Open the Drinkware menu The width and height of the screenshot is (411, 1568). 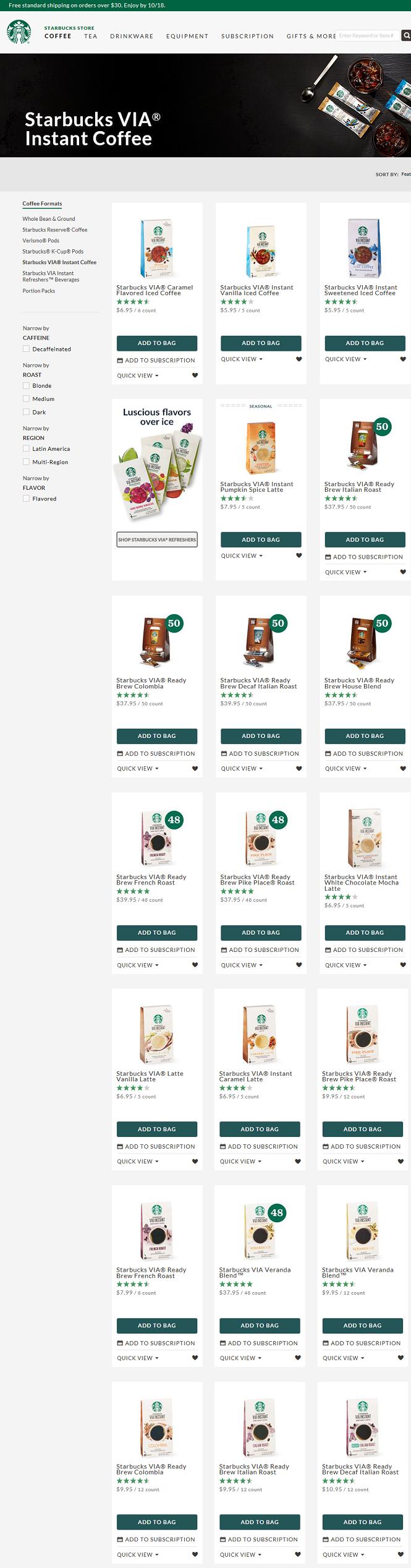(132, 36)
